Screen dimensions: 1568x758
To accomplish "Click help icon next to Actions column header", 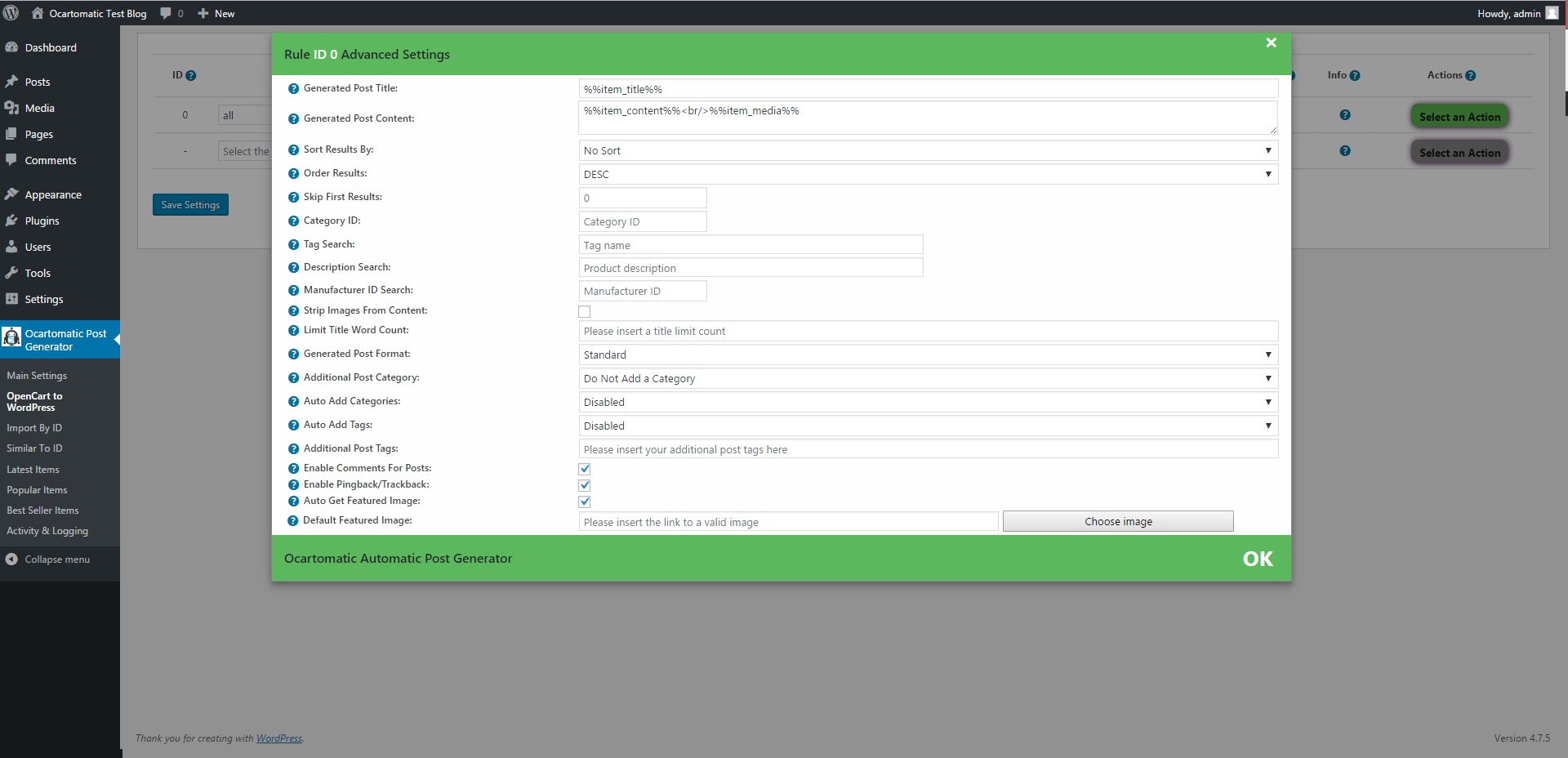I will 1471,76.
